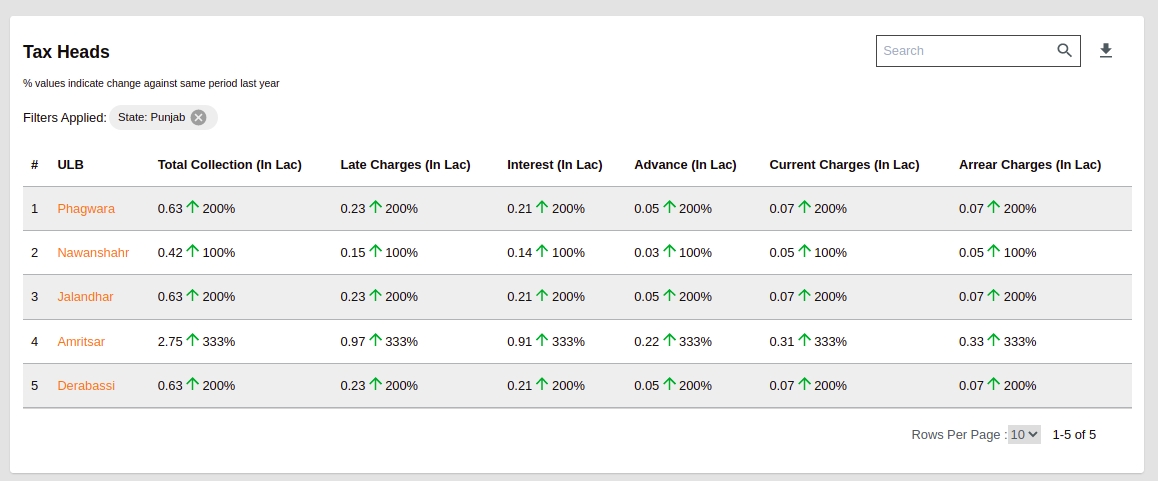Image resolution: width=1158 pixels, height=481 pixels.
Task: Click green arrow in Phagwara Total Collection
Action: [193, 208]
